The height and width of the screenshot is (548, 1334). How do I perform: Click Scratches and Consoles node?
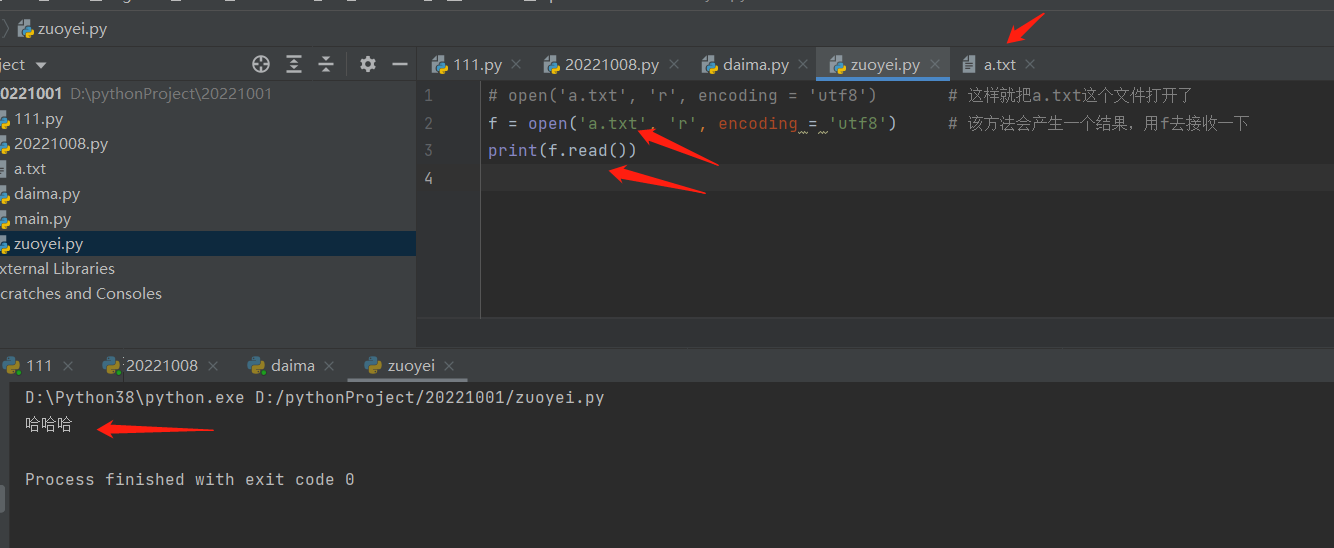point(80,293)
